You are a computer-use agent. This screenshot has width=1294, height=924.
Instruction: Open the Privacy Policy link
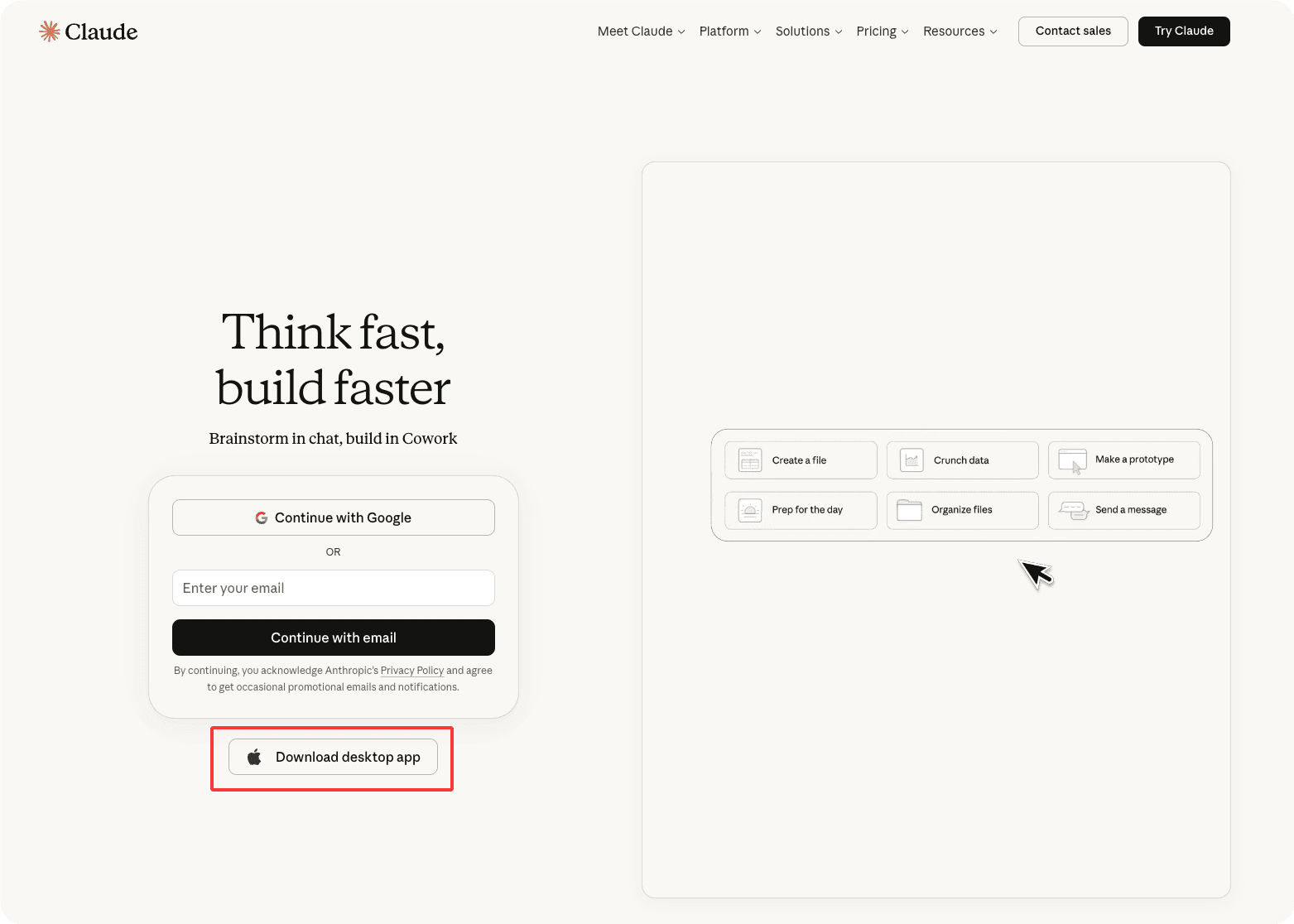point(412,671)
